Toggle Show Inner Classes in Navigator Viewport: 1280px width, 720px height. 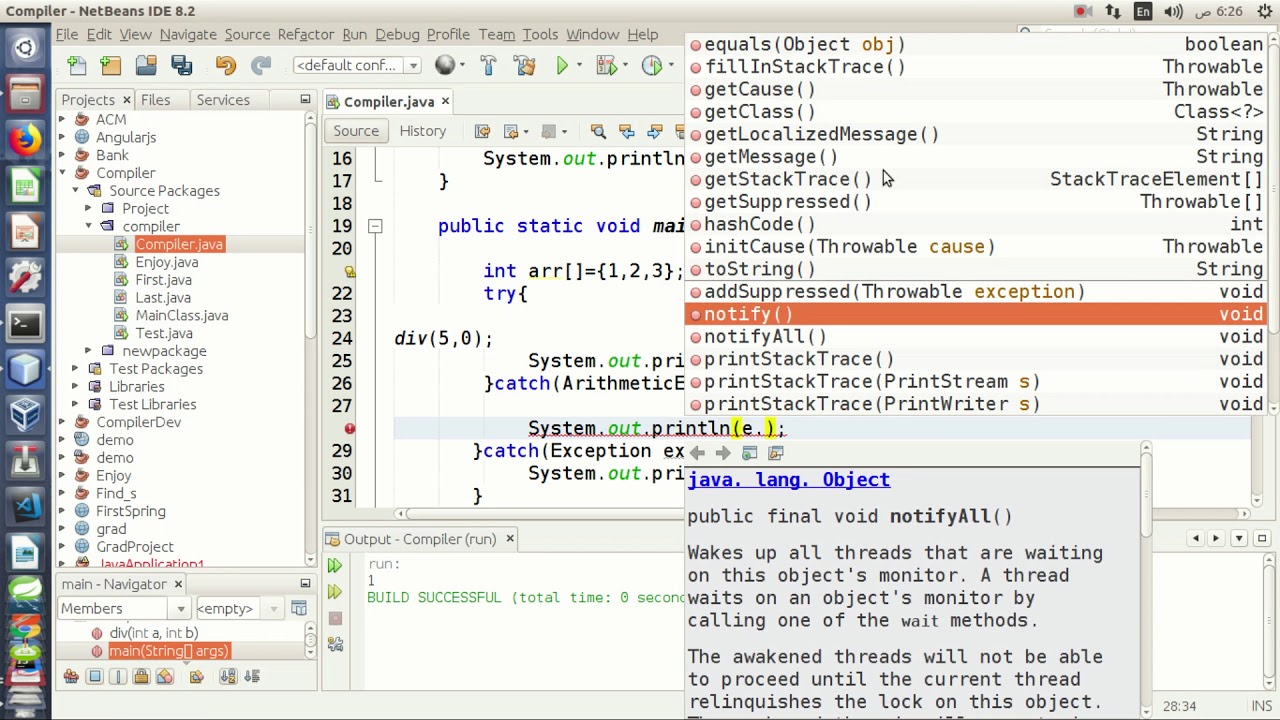coord(164,677)
